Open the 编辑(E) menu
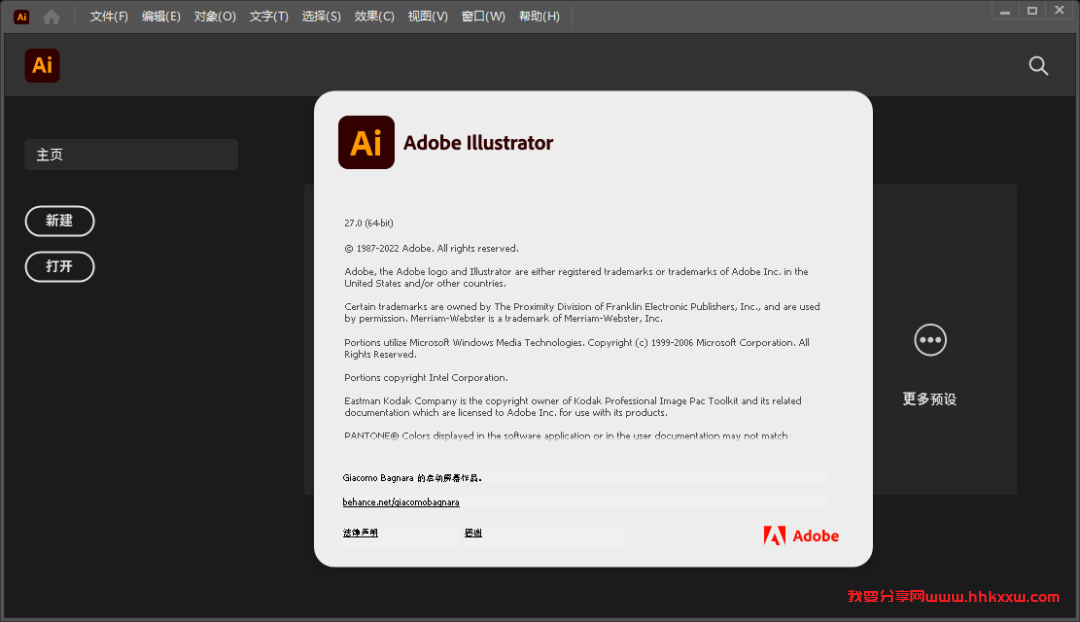 click(x=161, y=17)
